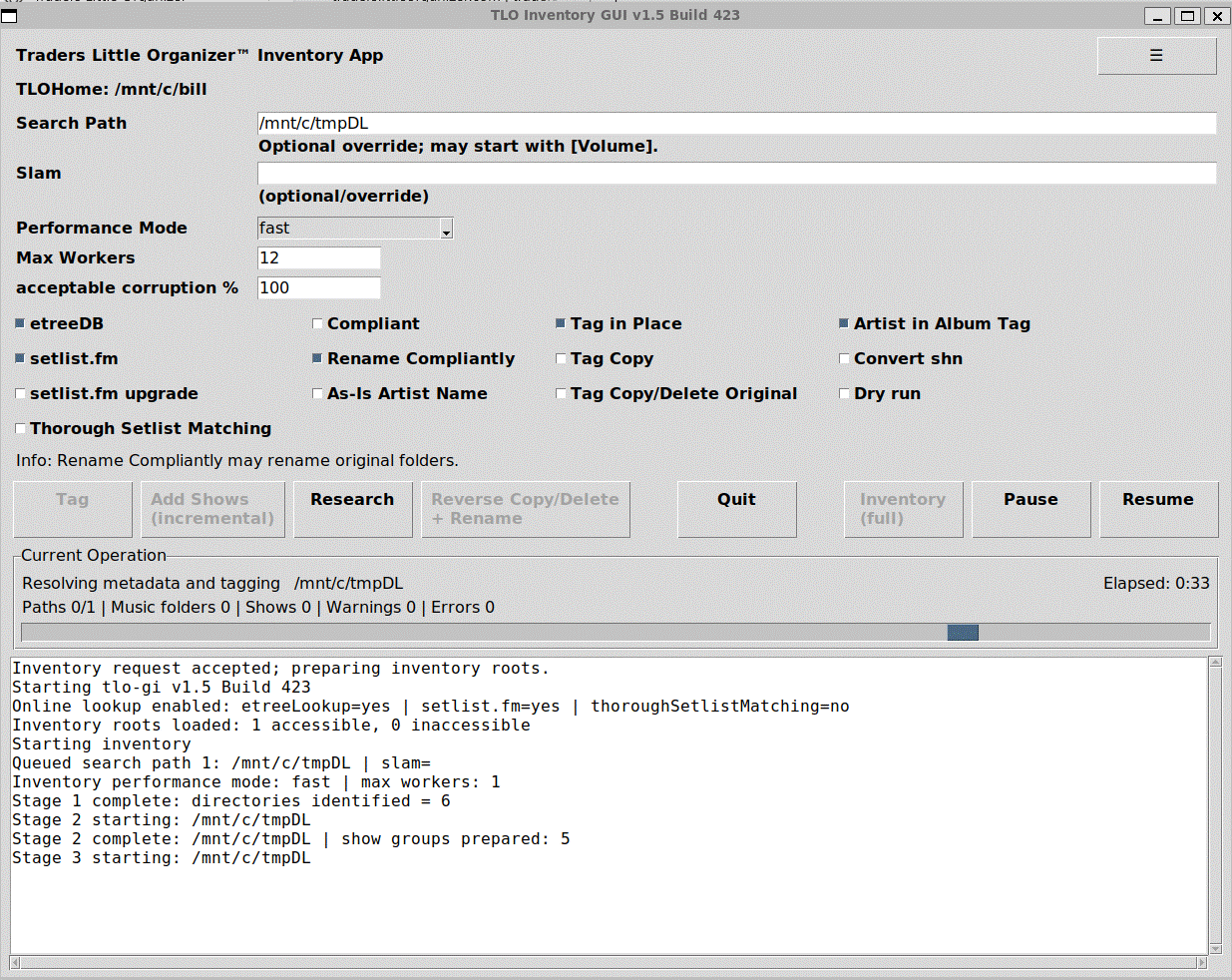Focus the Max Workers field
1232x980 pixels.
[x=319, y=258]
